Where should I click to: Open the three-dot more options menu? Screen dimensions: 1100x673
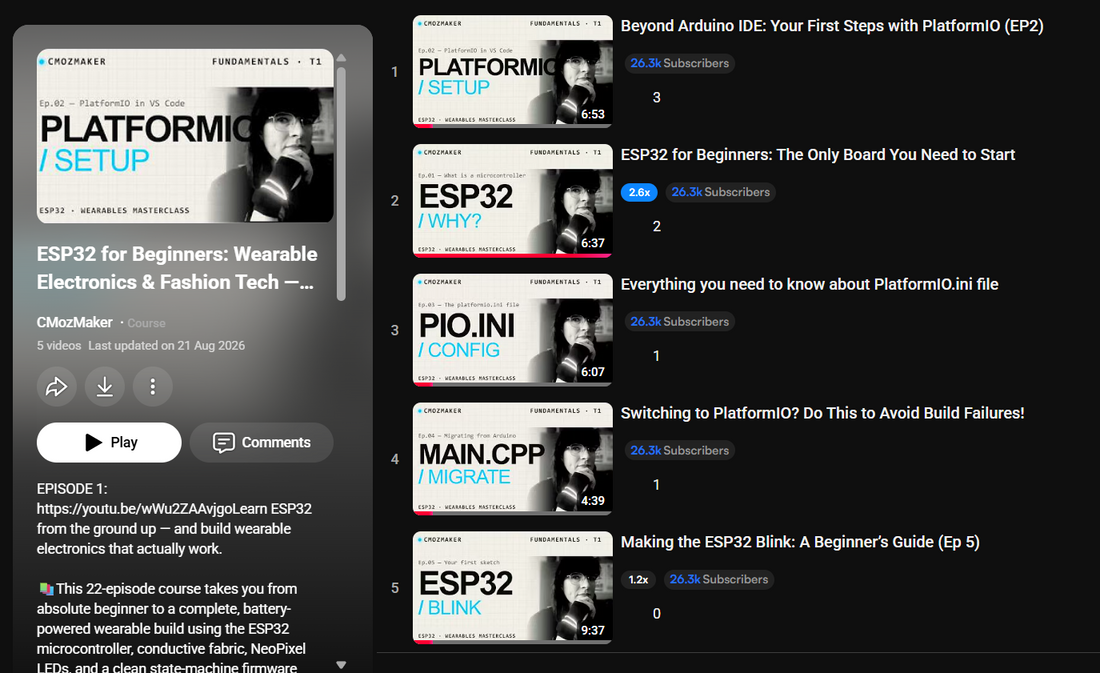pos(152,387)
